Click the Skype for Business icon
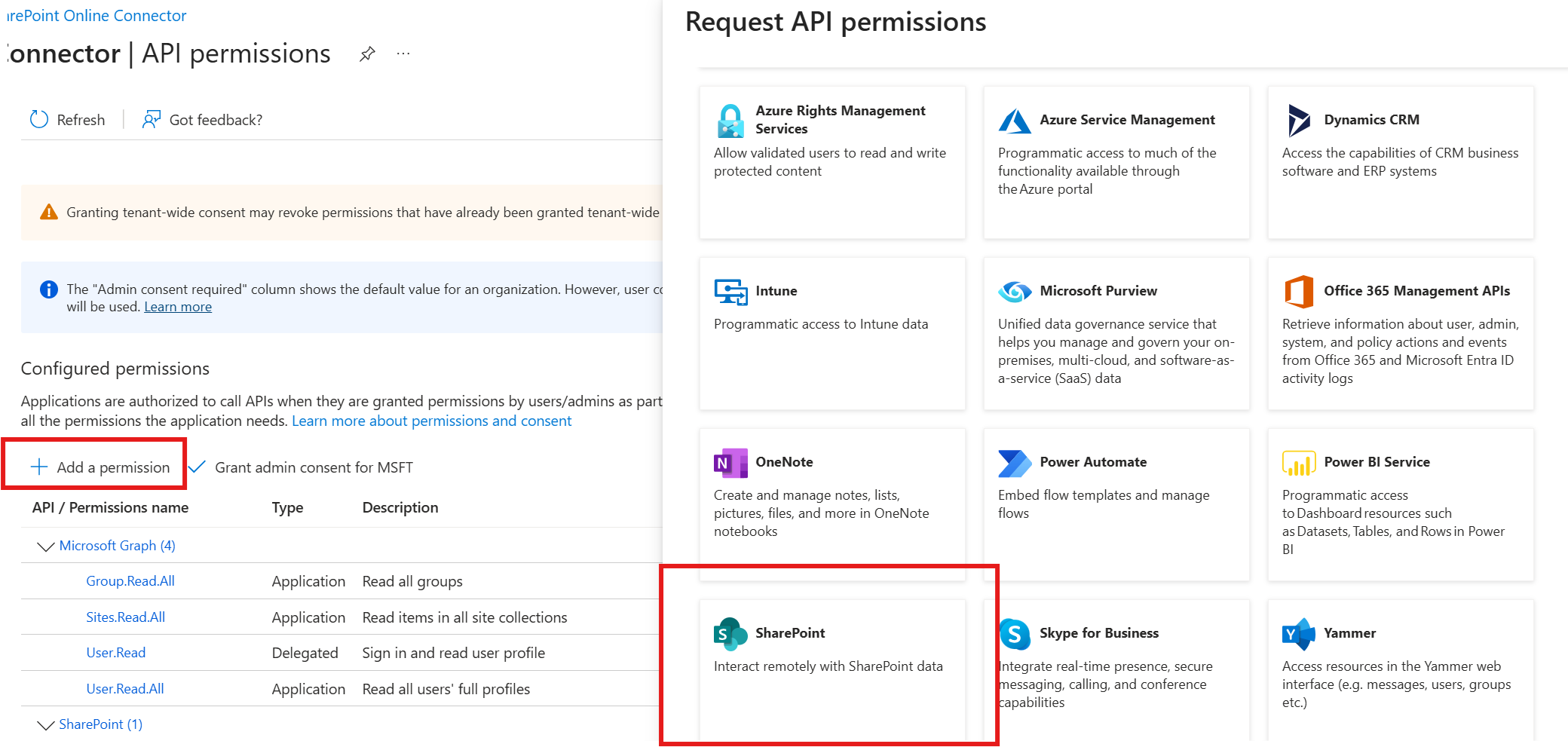1568x747 pixels. [1015, 634]
